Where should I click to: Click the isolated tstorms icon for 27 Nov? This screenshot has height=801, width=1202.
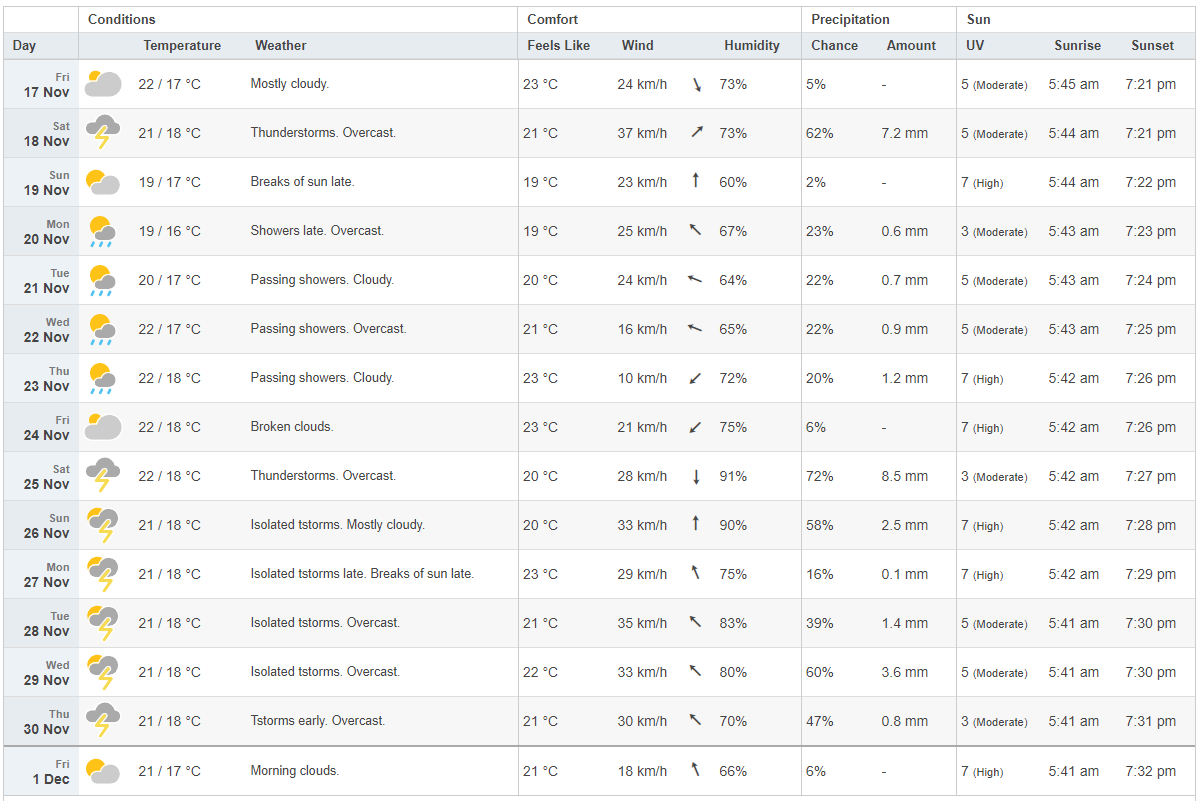click(x=102, y=574)
